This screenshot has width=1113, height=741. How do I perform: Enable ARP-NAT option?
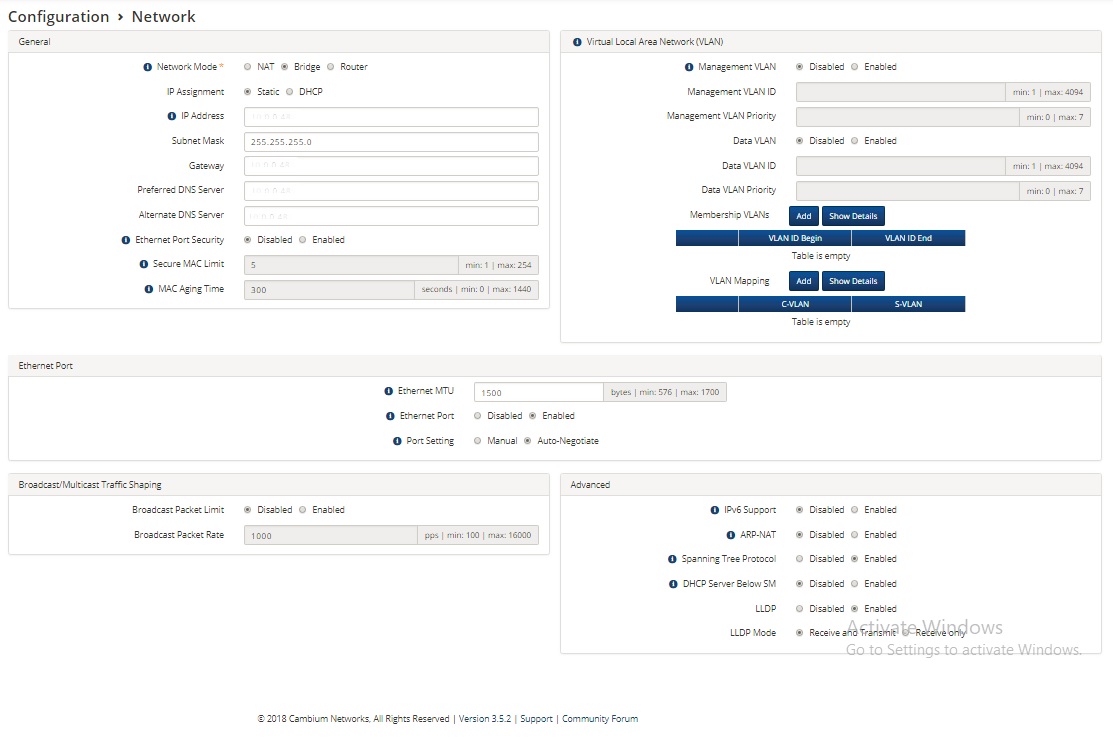coord(855,534)
